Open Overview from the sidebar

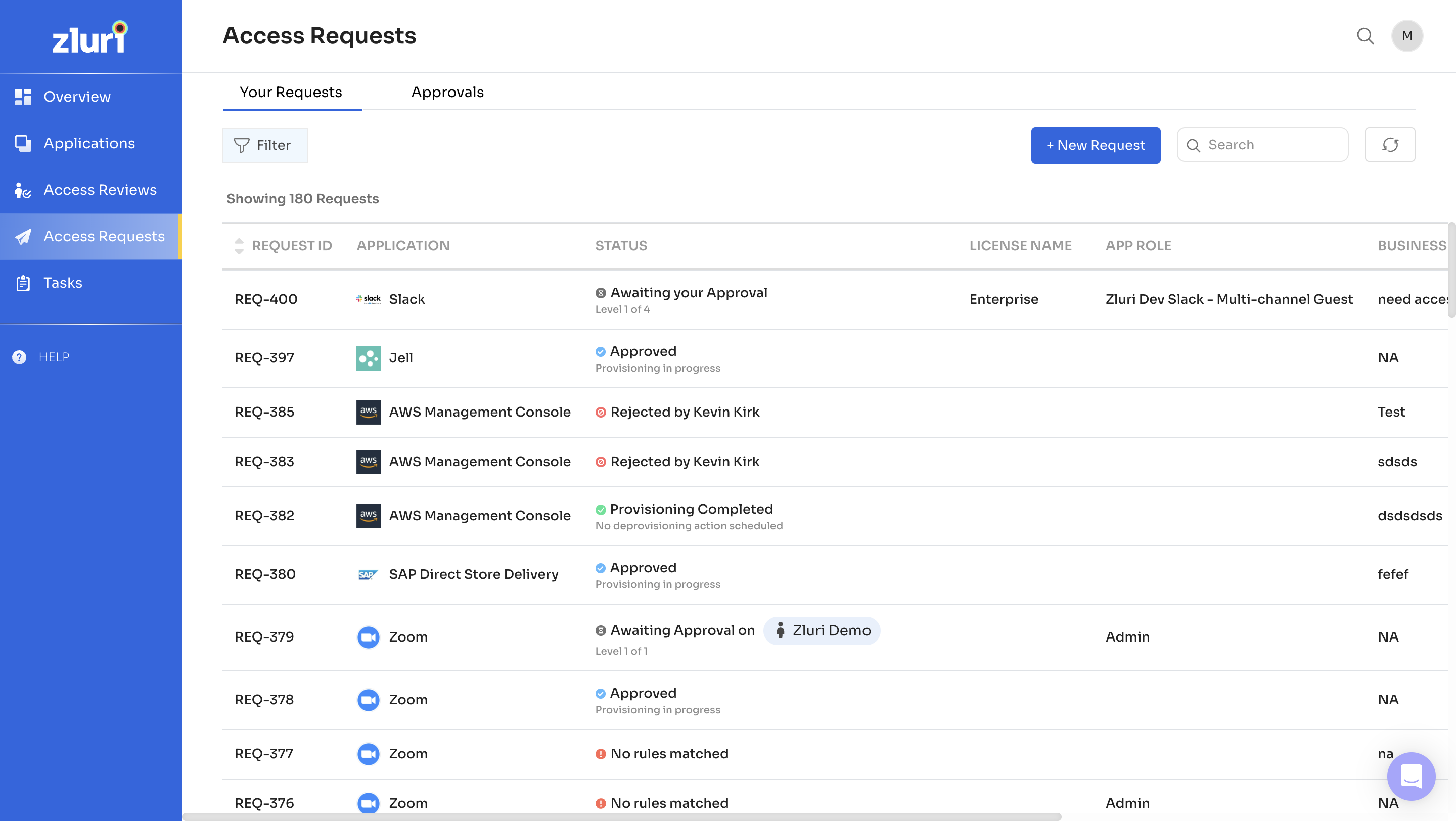90,97
